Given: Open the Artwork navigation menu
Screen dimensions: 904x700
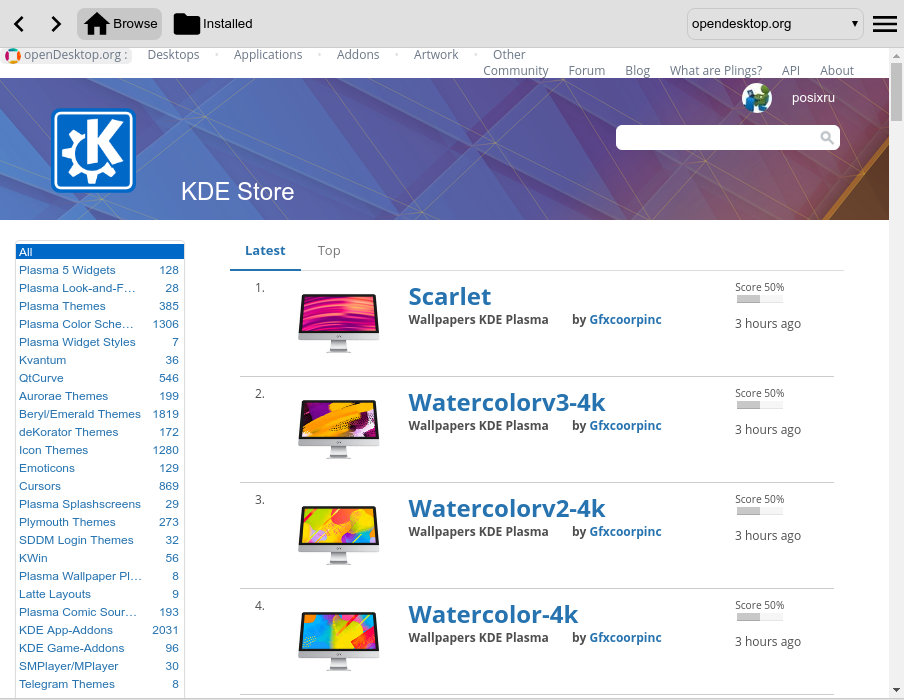Looking at the screenshot, I should 436,54.
